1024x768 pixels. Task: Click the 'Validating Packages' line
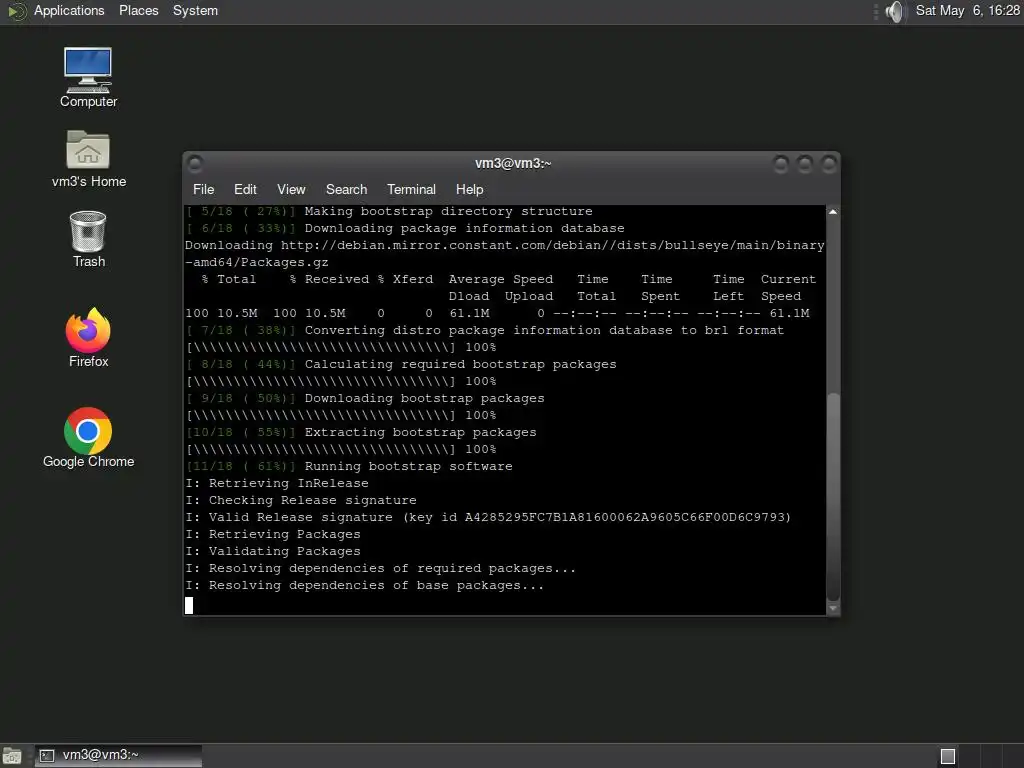pos(273,551)
